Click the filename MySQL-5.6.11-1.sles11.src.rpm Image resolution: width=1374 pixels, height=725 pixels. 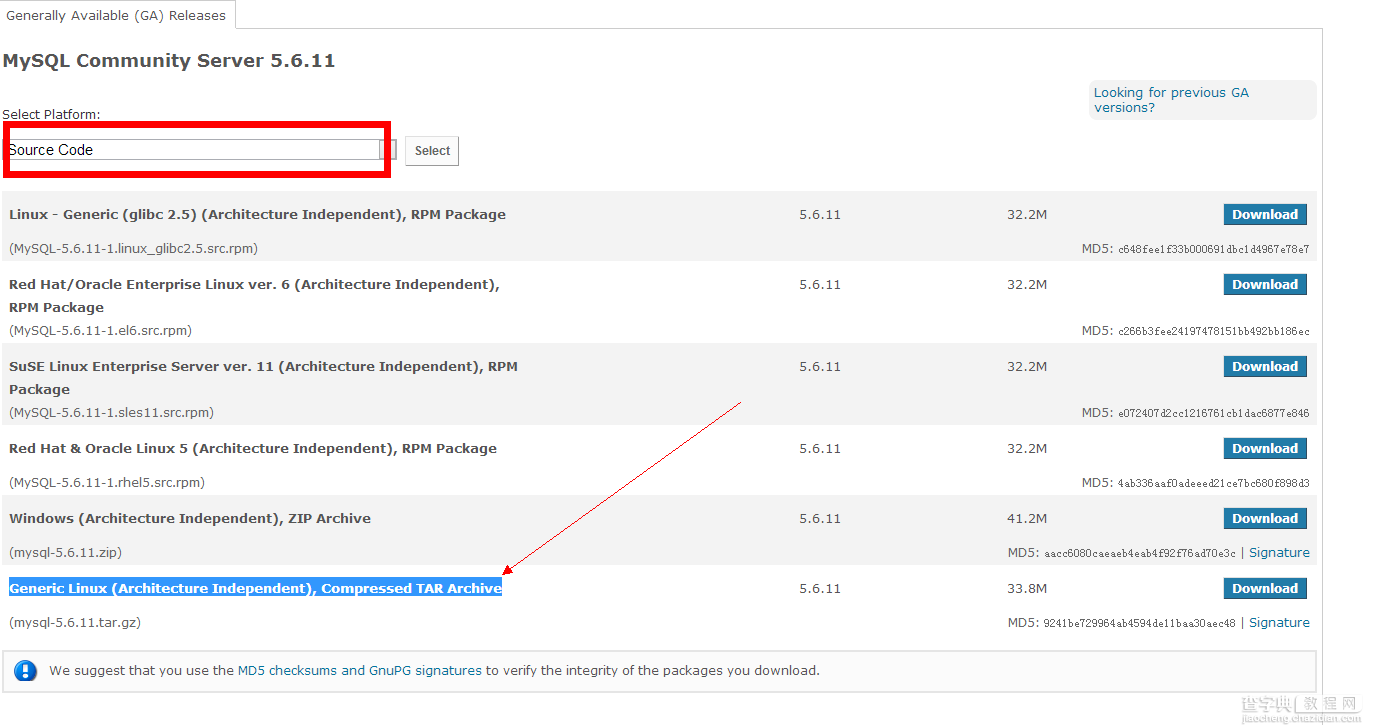[112, 413]
